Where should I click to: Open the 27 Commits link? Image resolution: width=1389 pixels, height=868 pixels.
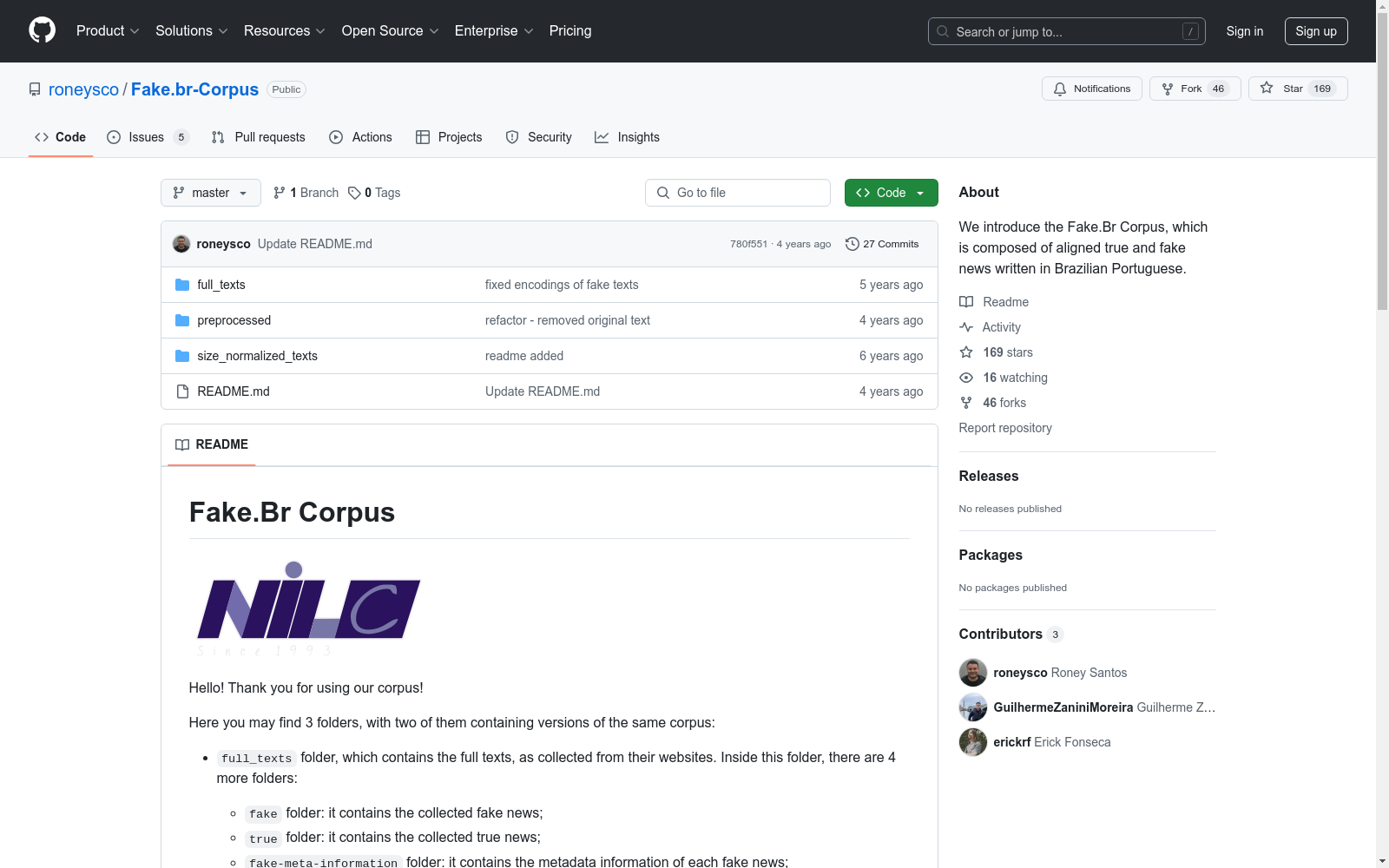tap(882, 244)
